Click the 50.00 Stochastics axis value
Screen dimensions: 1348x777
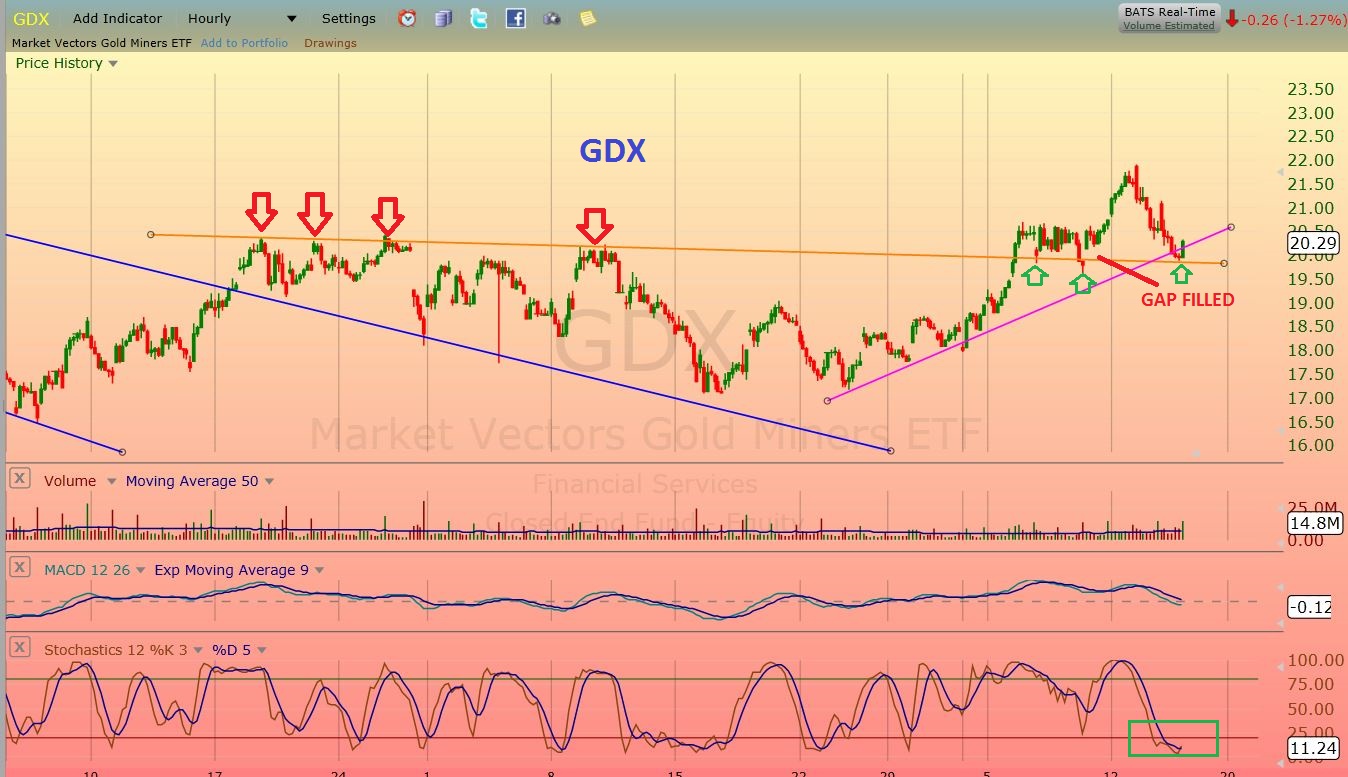(x=1310, y=709)
